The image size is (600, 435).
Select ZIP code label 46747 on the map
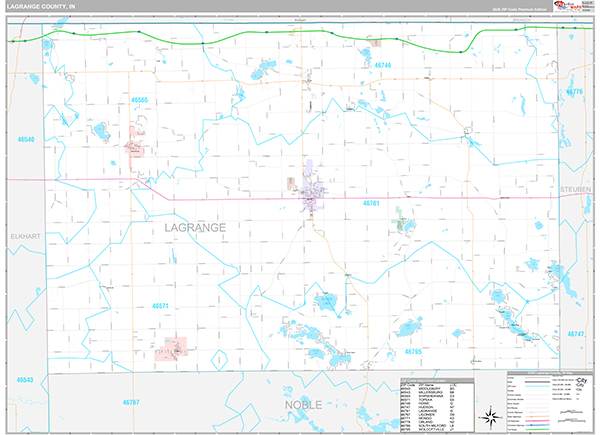pos(576,334)
